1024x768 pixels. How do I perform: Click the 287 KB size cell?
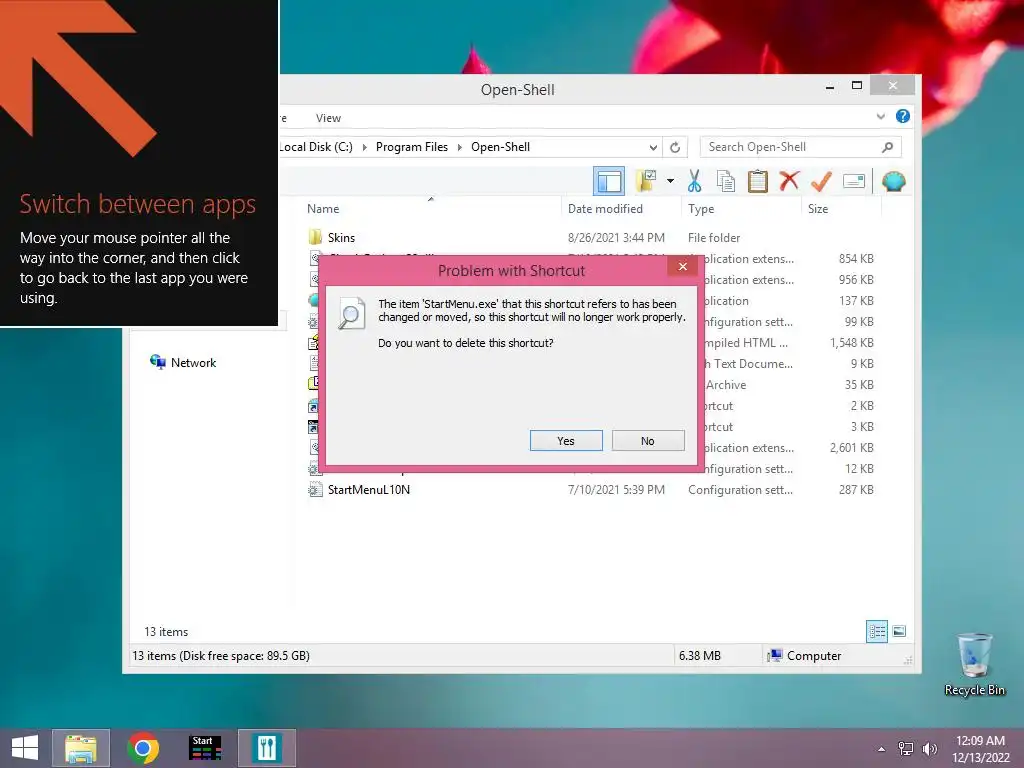click(856, 490)
